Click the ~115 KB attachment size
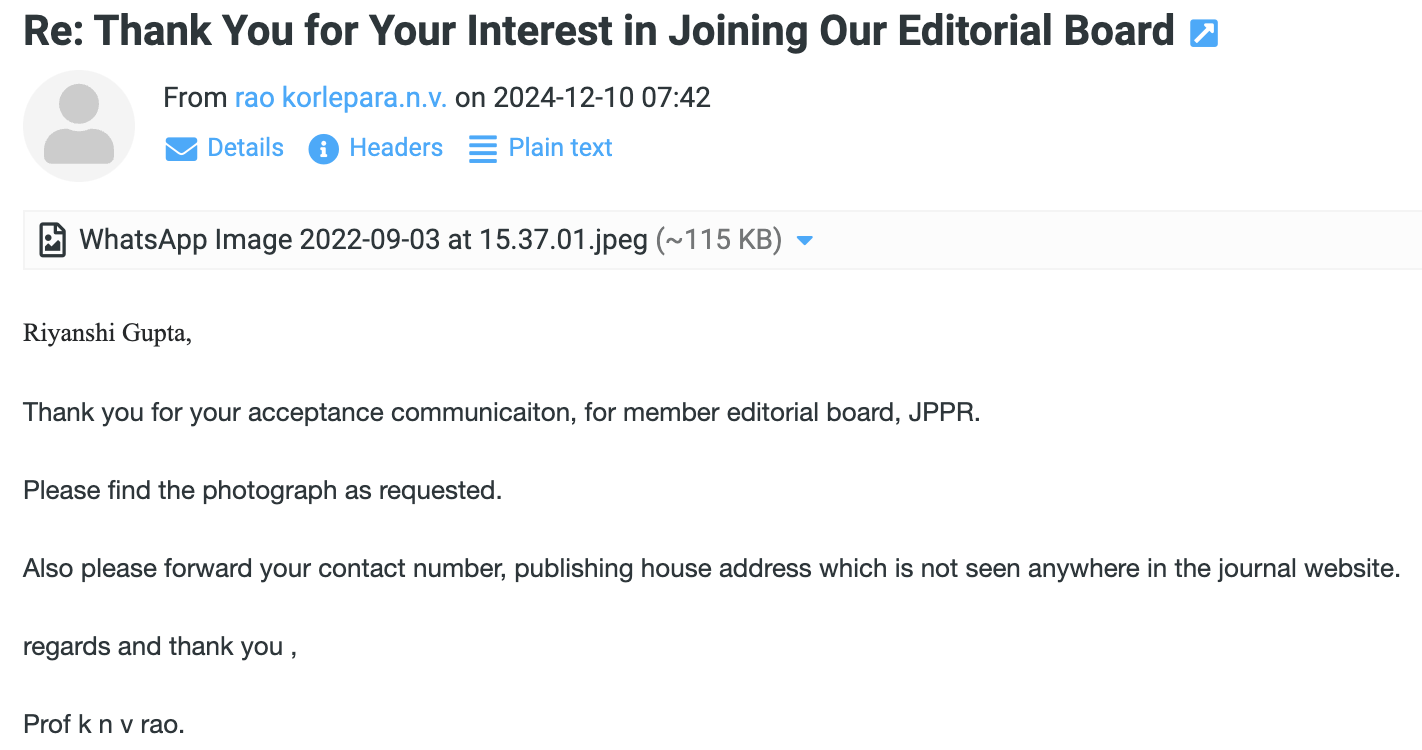This screenshot has height=750, width=1422. 718,240
